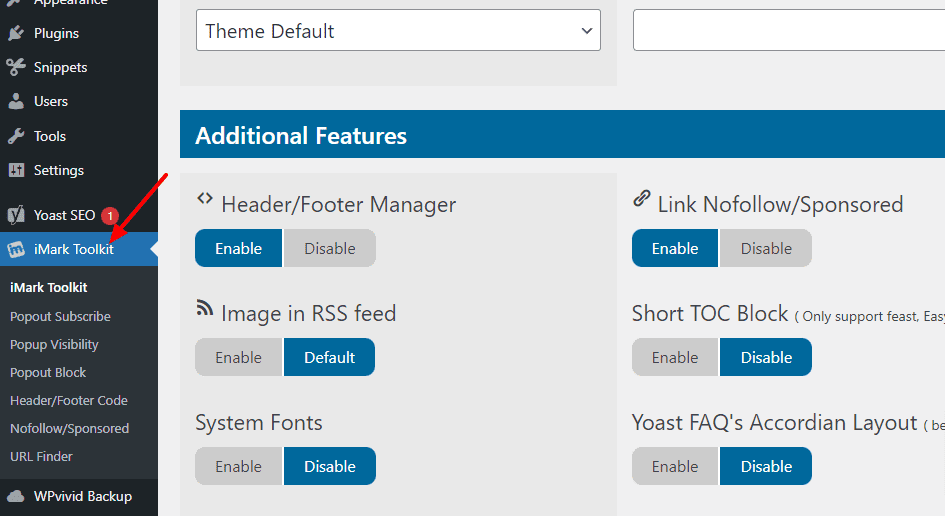945x516 pixels.
Task: Enable System Fonts
Action: click(x=239, y=467)
